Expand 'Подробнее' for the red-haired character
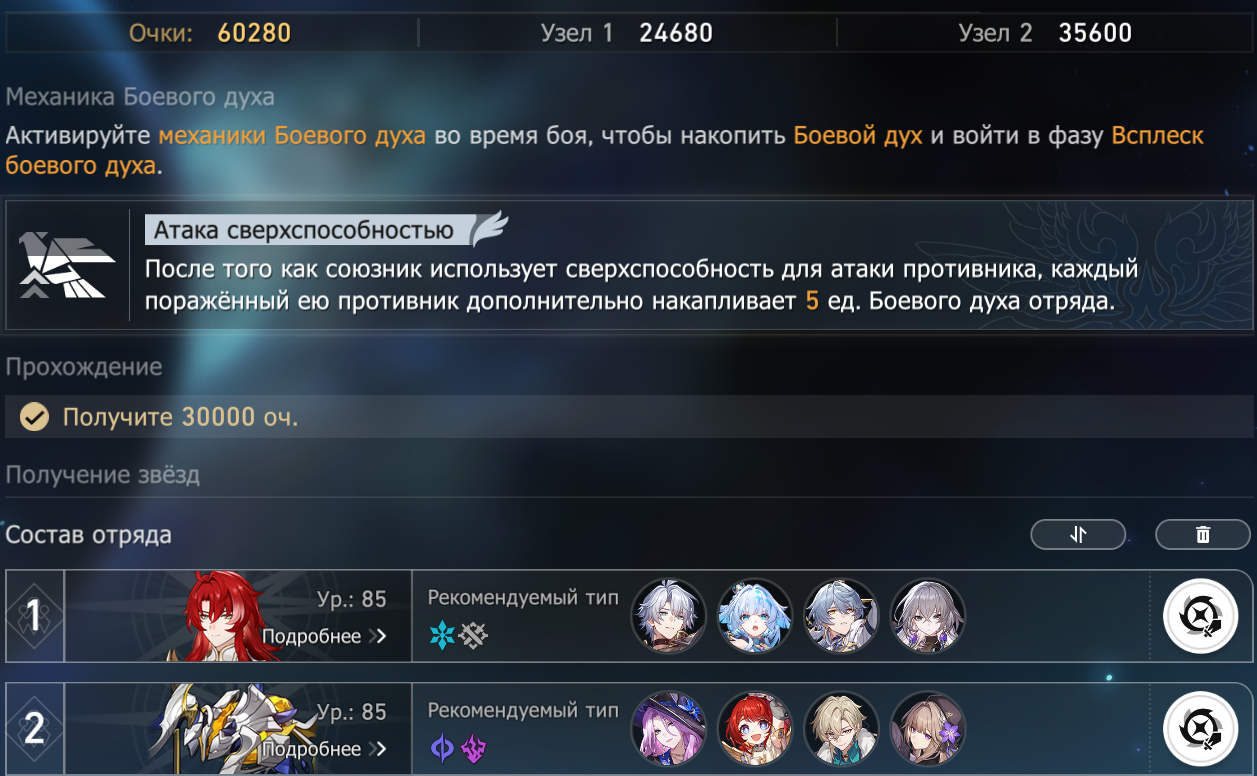This screenshot has width=1257, height=776. pos(324,636)
